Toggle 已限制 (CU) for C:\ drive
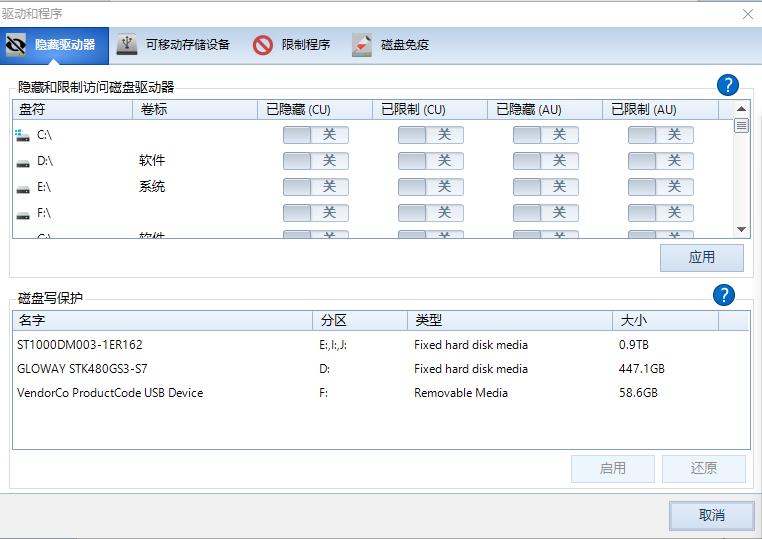The width and height of the screenshot is (762, 539). point(431,135)
